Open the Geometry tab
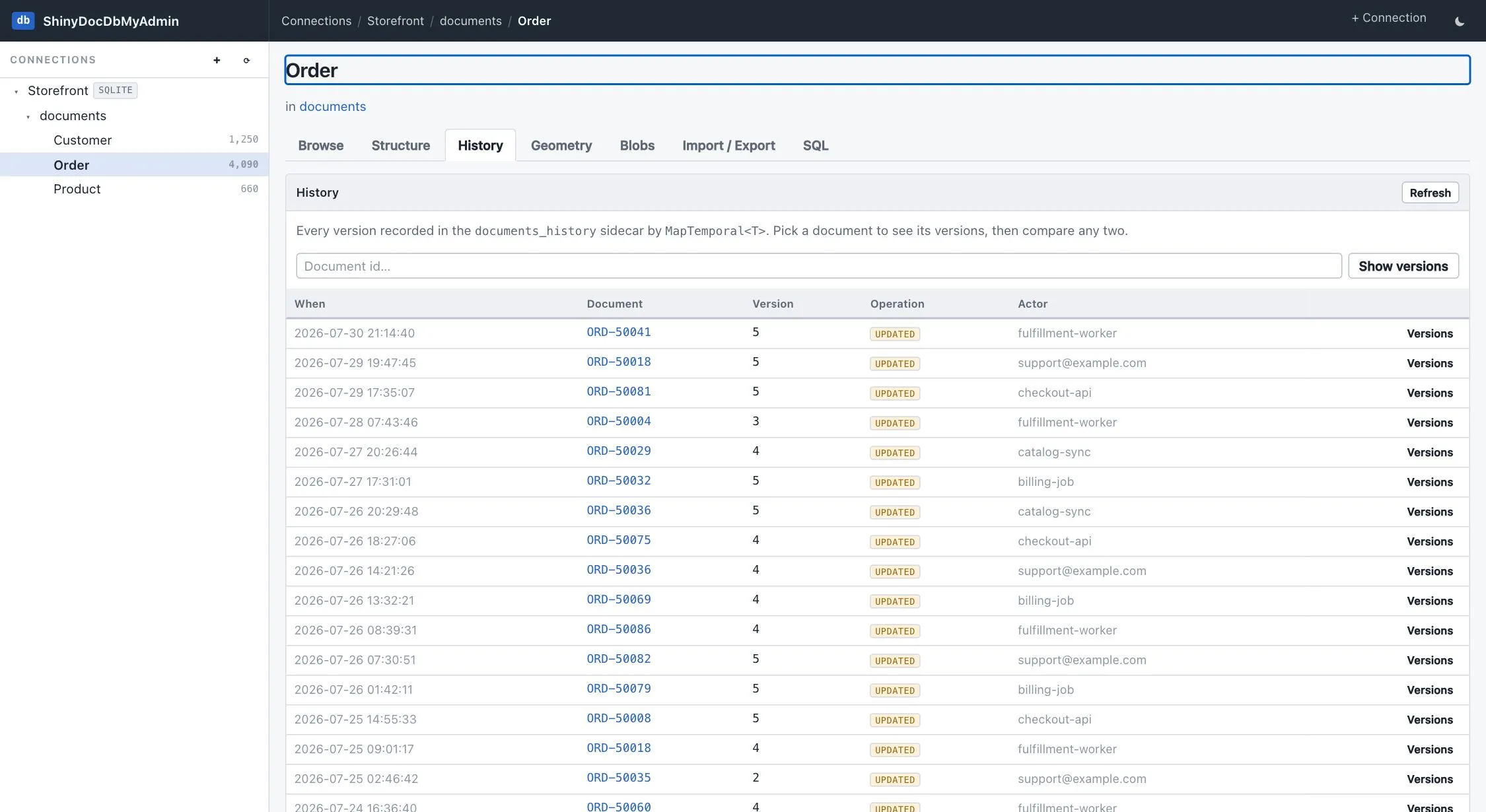This screenshot has height=812, width=1486. click(x=561, y=145)
